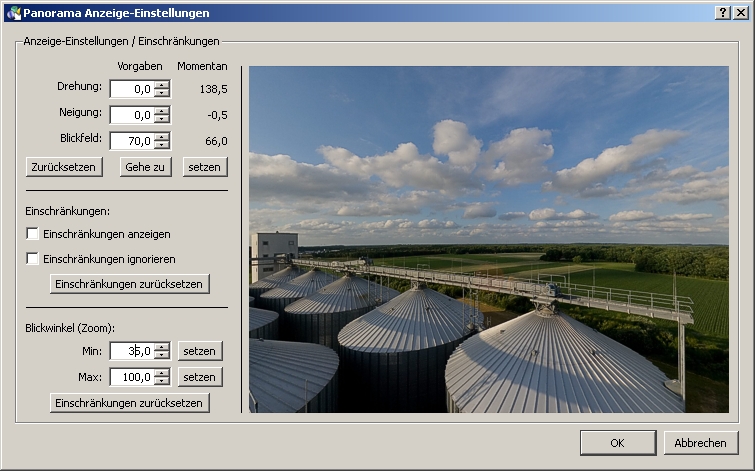This screenshot has width=755, height=471.
Task: Click the Gehe zu button
Action: point(145,167)
